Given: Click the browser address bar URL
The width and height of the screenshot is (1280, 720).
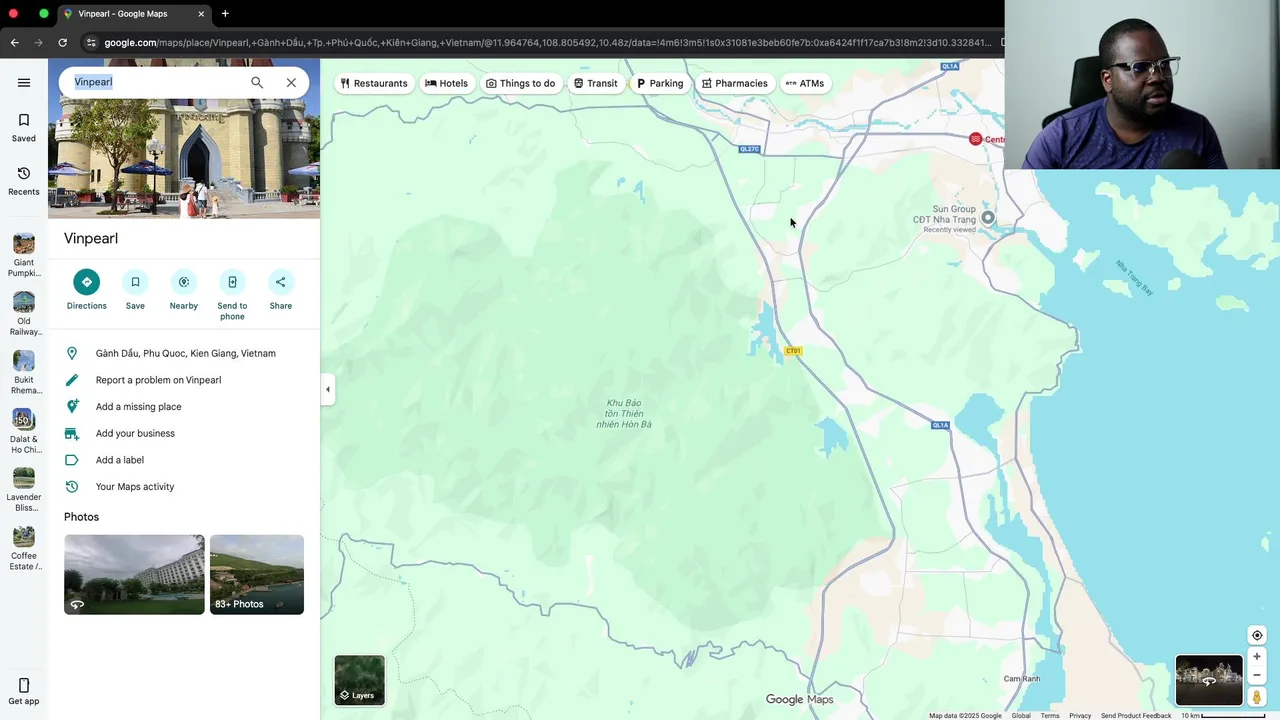Looking at the screenshot, I should [548, 42].
